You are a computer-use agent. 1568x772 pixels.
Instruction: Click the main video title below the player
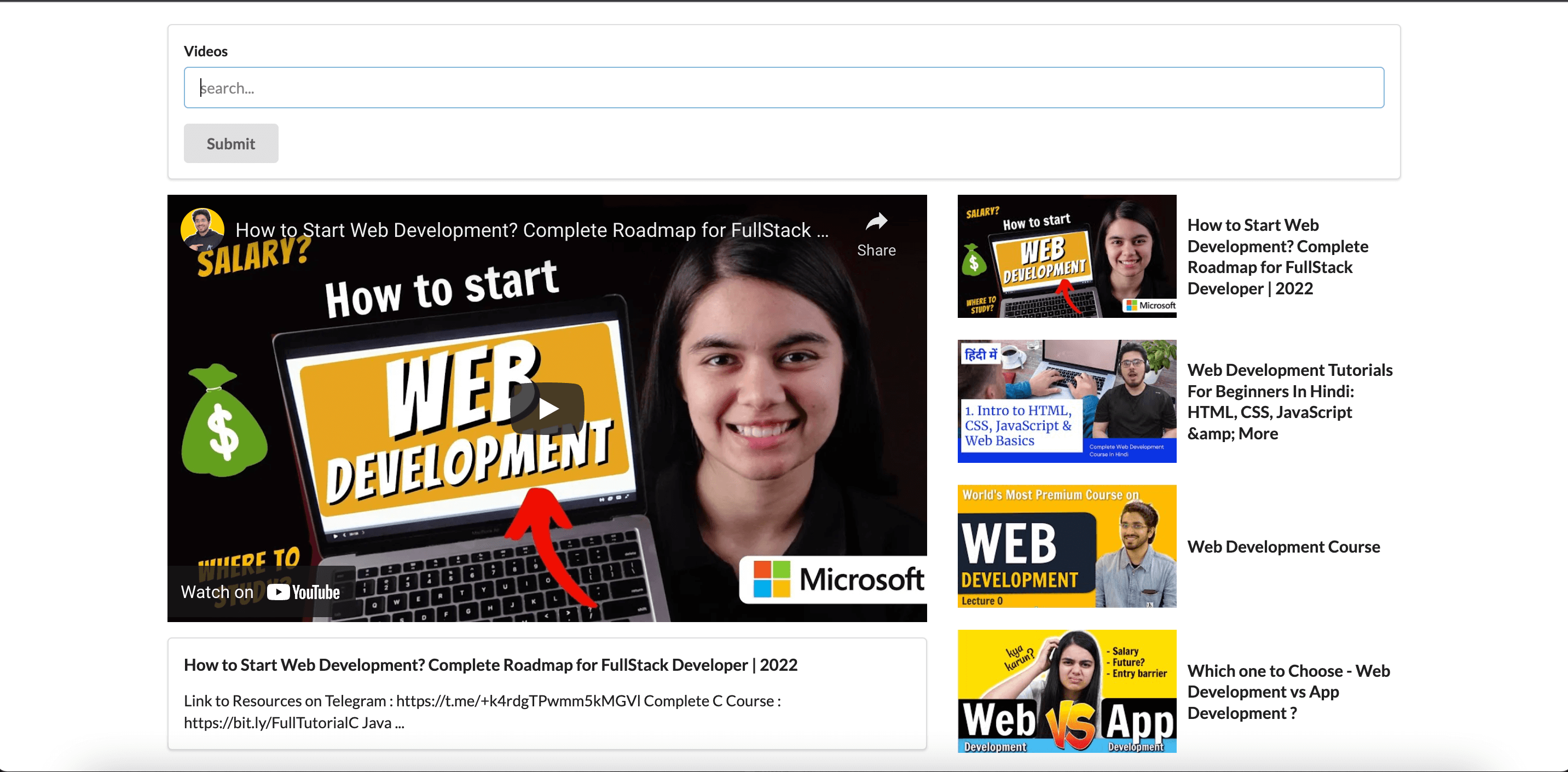pyautogui.click(x=490, y=664)
